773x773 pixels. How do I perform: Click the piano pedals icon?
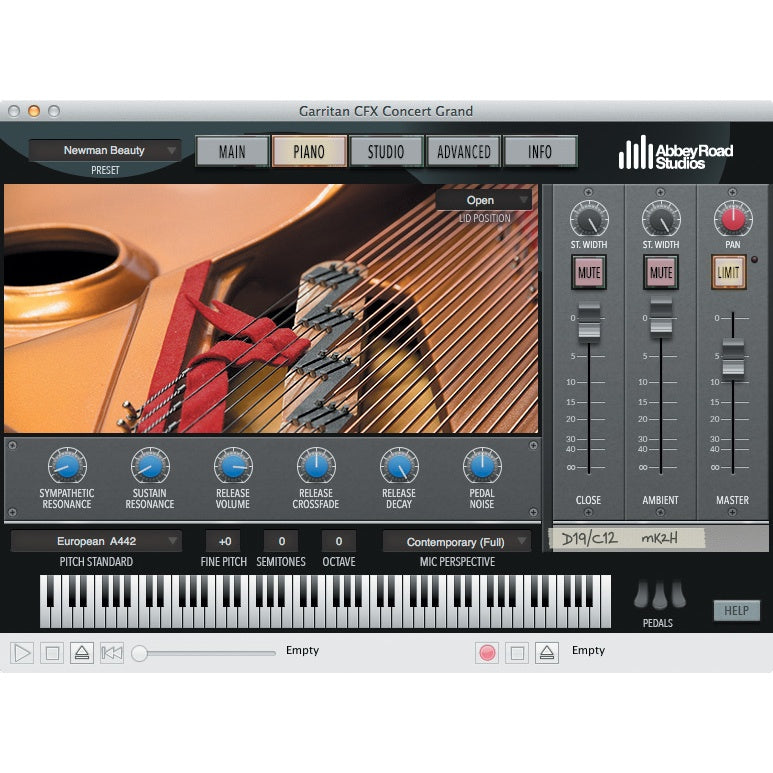[659, 595]
